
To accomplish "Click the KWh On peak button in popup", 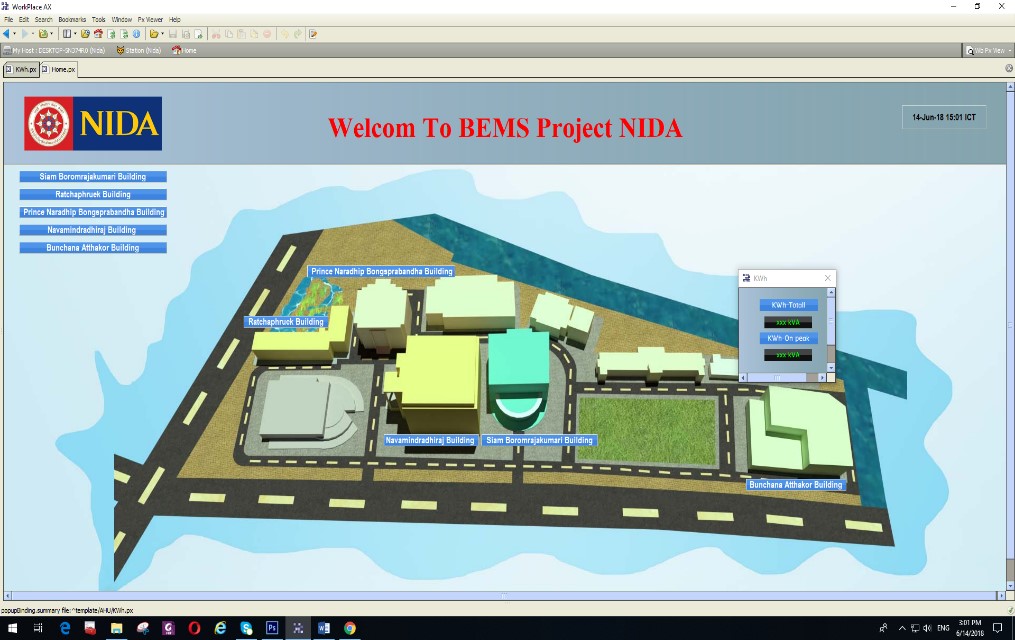I will 788,338.
